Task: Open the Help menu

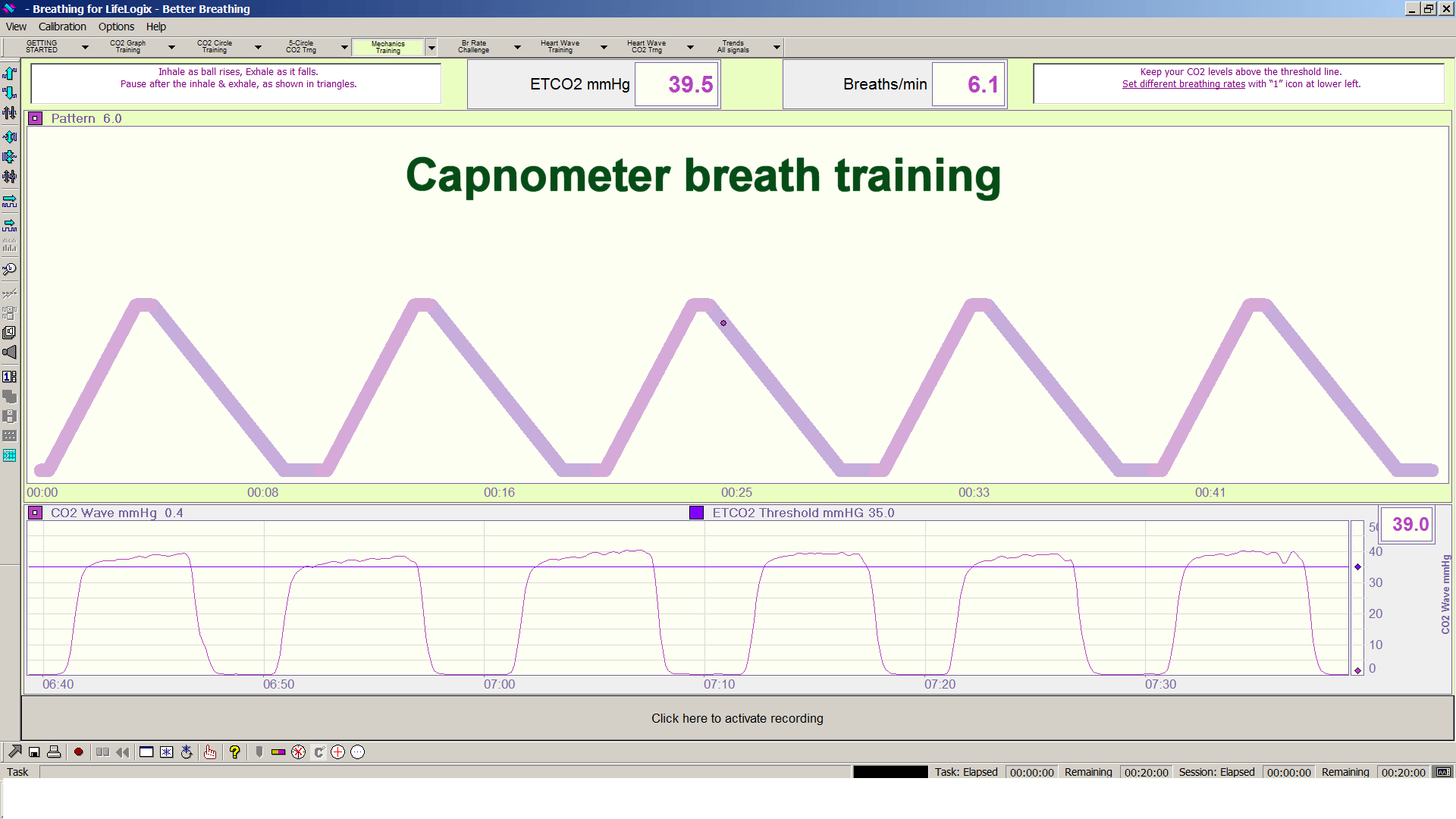Action: tap(156, 27)
